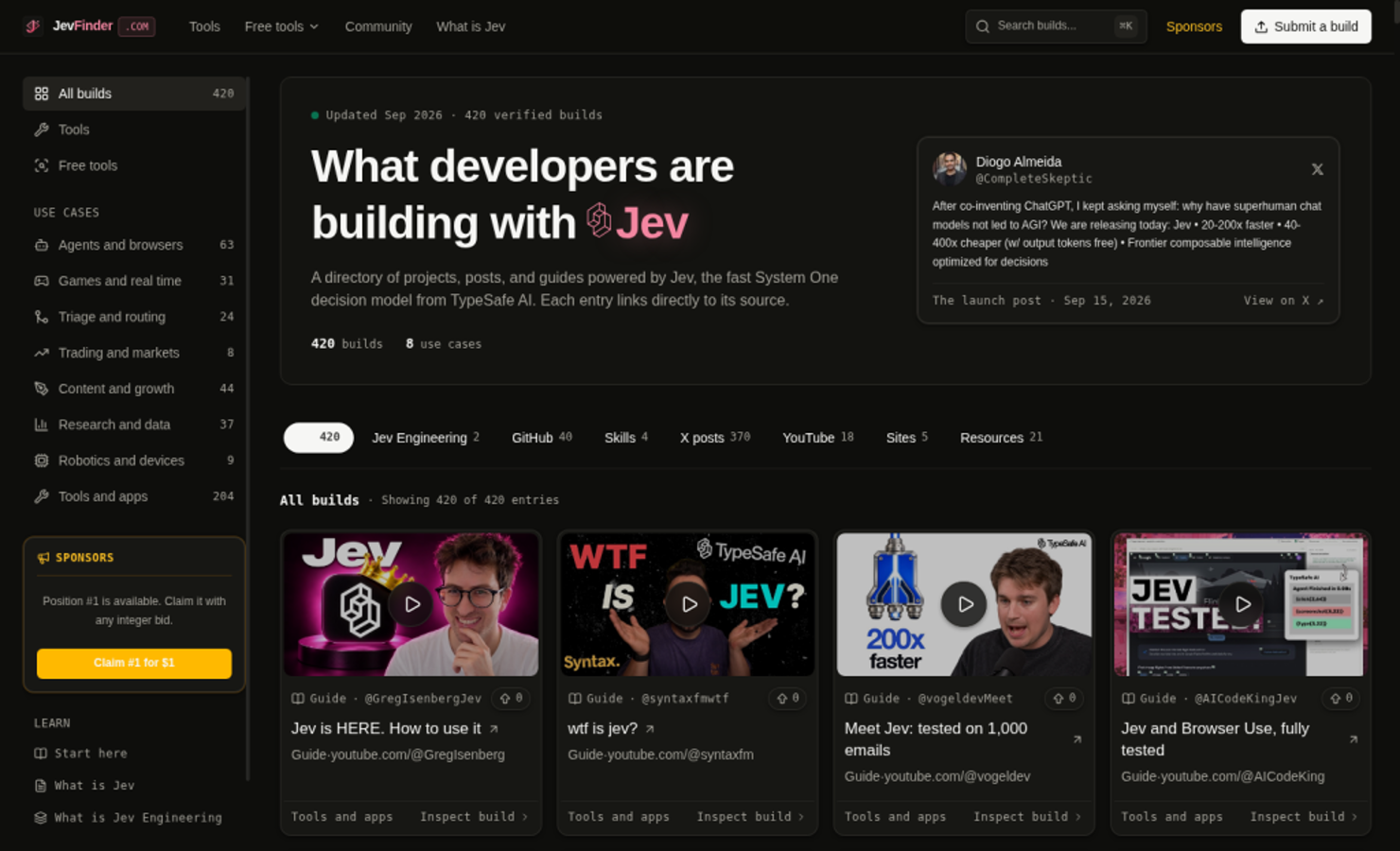1400x851 pixels.
Task: Play the Jev is HERE video thumbnail
Action: [x=411, y=604]
